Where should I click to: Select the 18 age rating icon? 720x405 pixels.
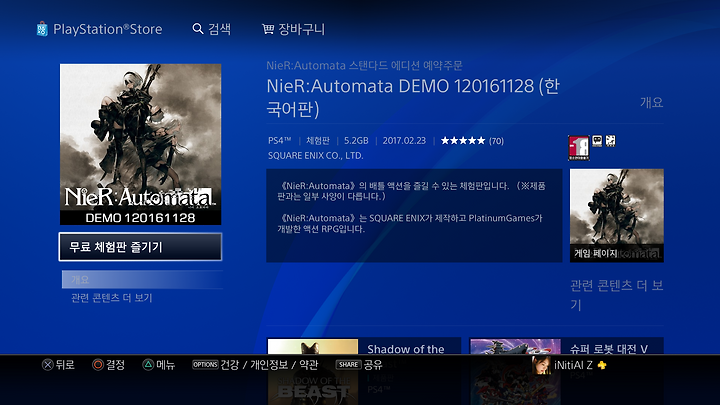(x=579, y=147)
